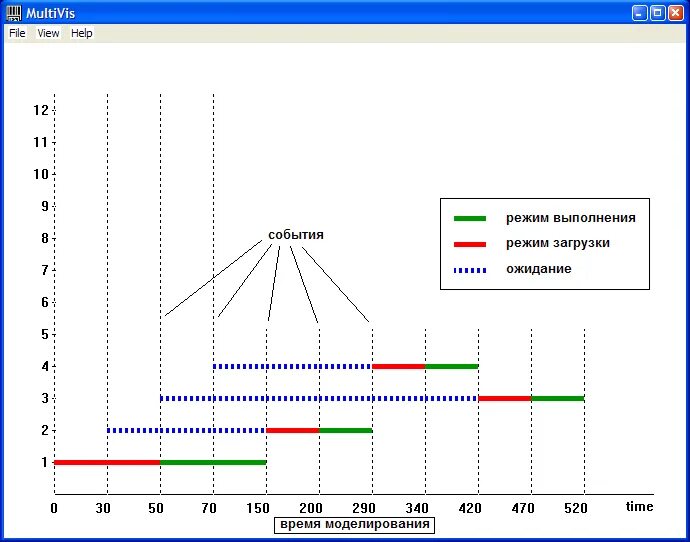Minimize the MultiVis window
The width and height of the screenshot is (690, 542).
639,13
